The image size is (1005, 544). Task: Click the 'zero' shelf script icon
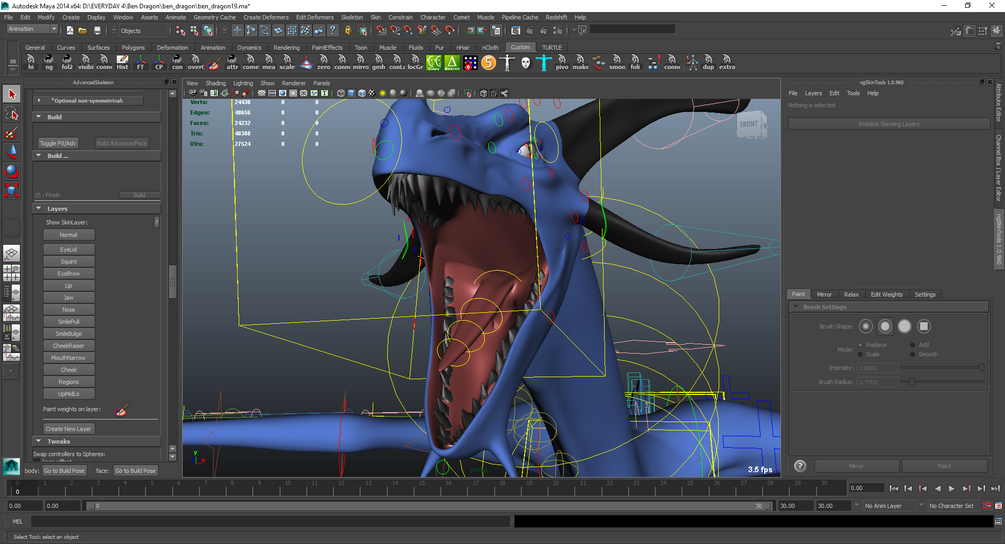[x=324, y=62]
